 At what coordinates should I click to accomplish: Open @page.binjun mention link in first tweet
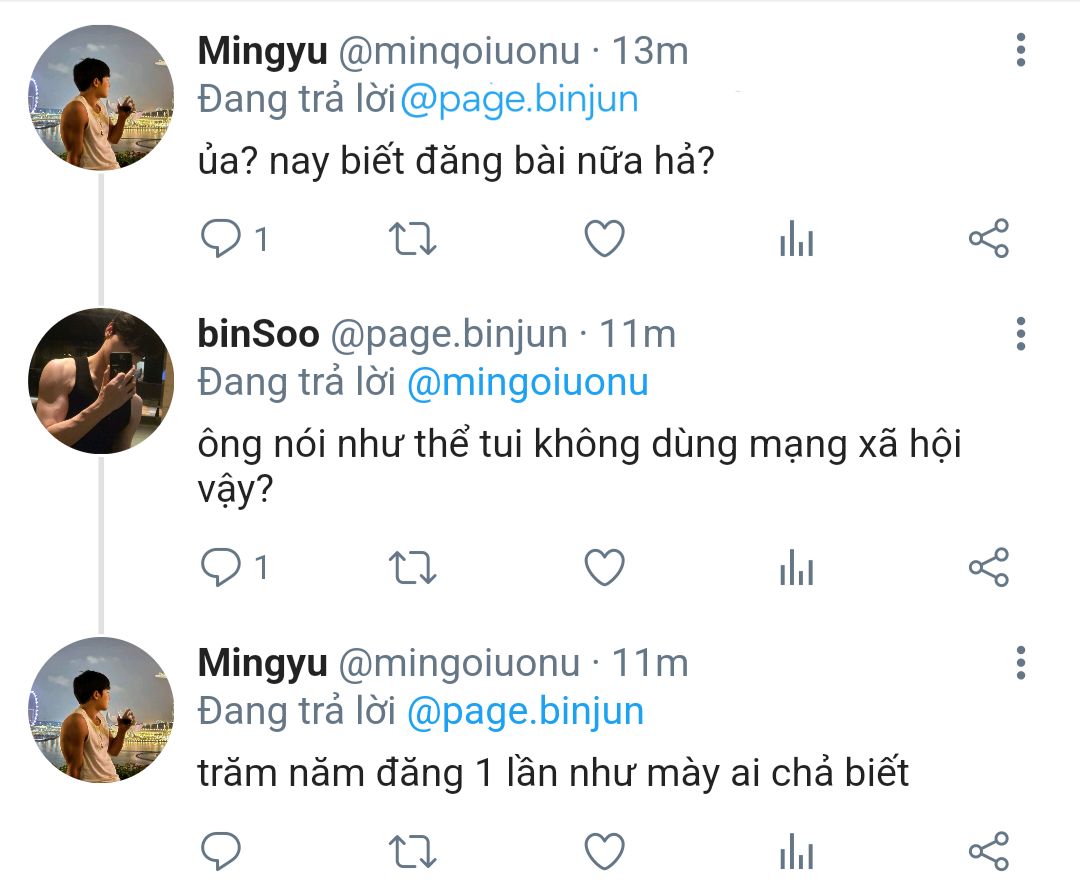(519, 100)
